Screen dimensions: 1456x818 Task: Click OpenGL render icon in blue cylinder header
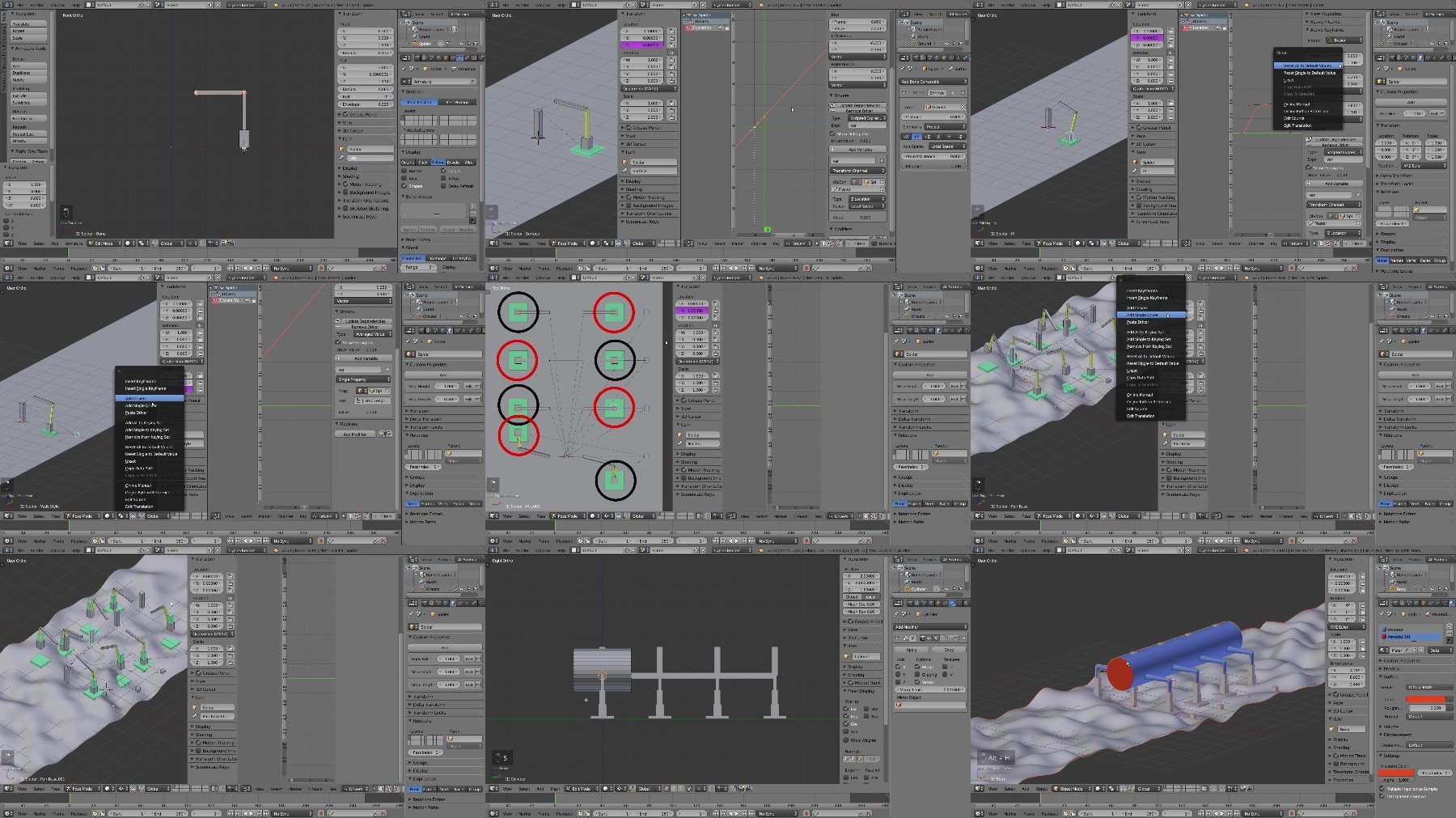pyautogui.click(x=1242, y=789)
